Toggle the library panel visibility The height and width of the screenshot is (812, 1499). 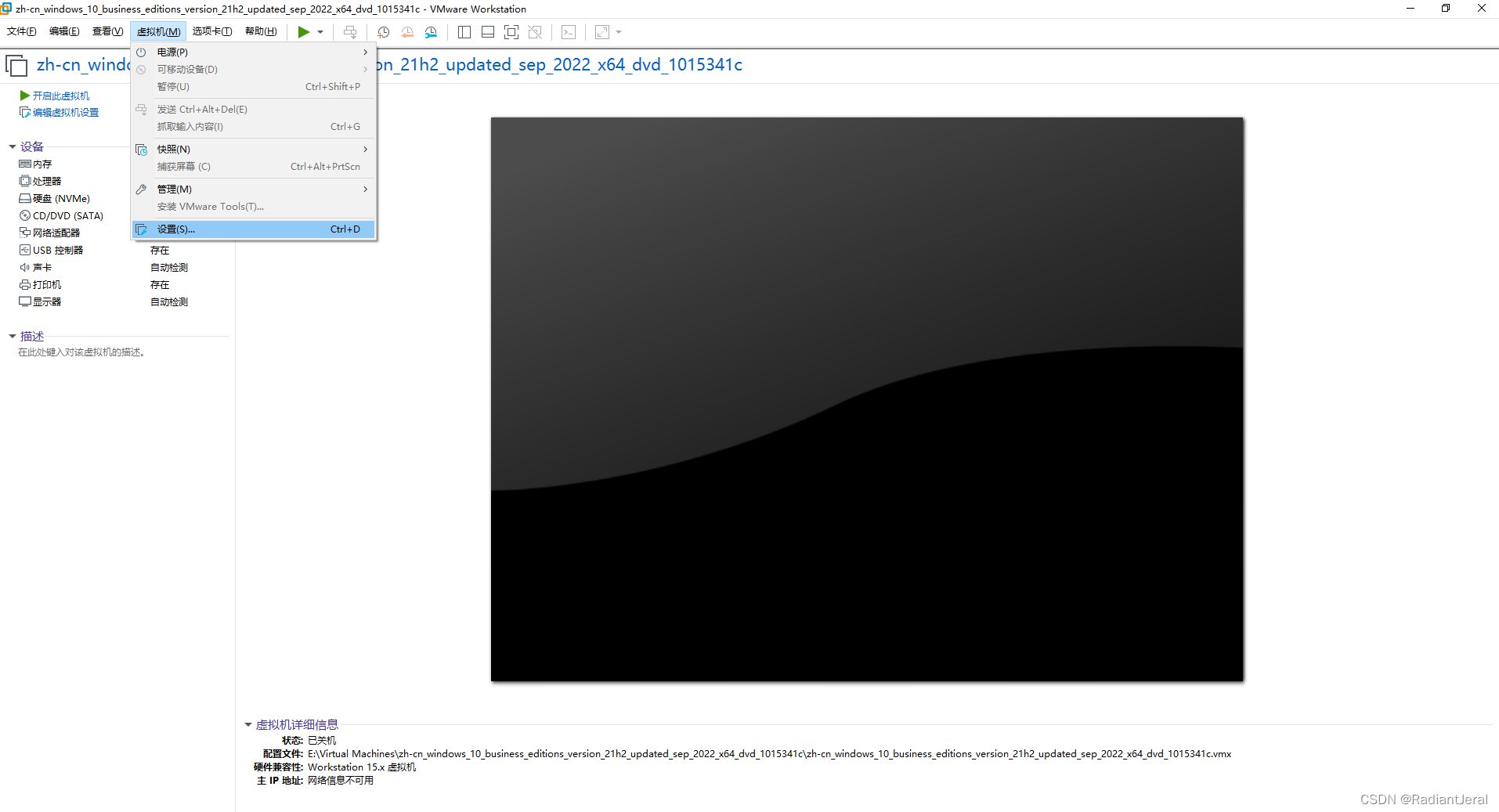click(x=464, y=31)
